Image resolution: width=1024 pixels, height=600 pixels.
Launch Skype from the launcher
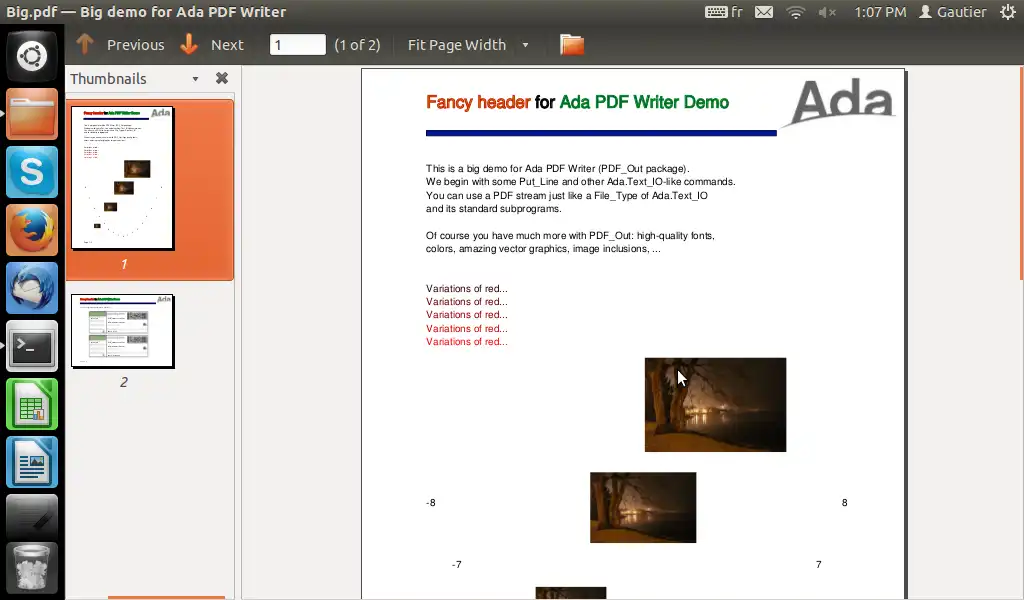[x=32, y=172]
